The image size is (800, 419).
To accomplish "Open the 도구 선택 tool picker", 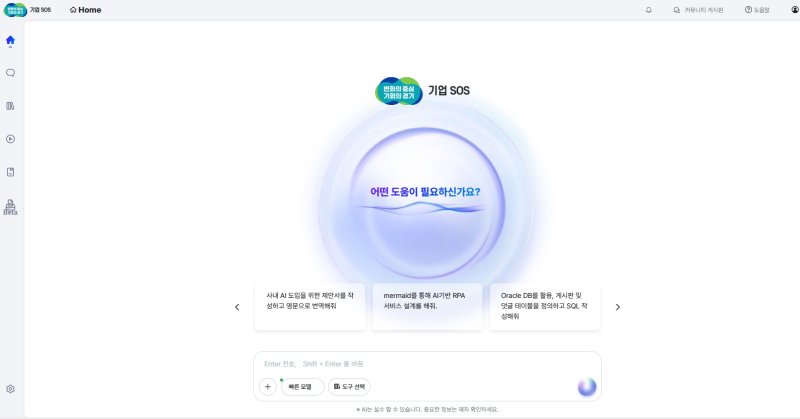I will pyautogui.click(x=349, y=387).
